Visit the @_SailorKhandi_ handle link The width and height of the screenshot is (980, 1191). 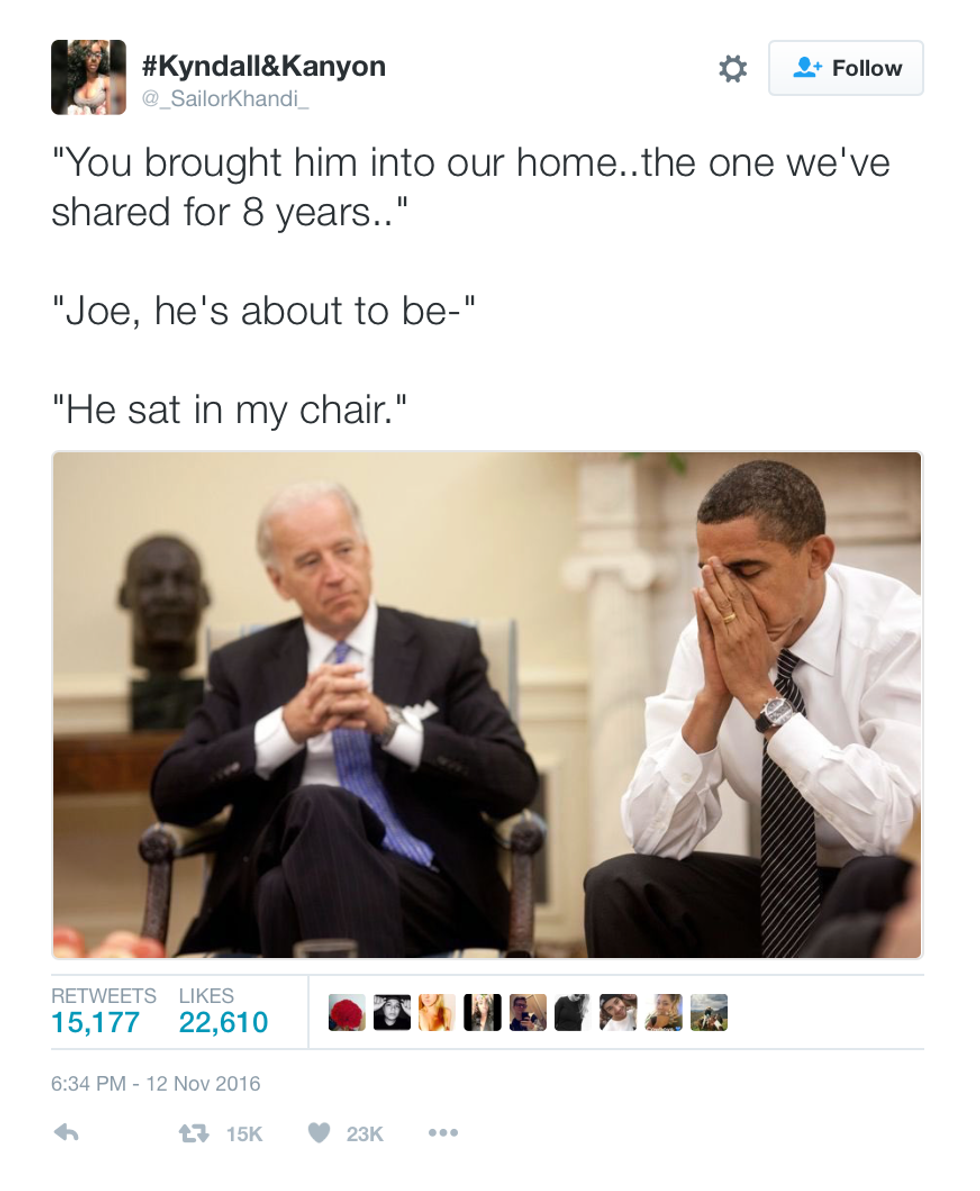click(225, 99)
